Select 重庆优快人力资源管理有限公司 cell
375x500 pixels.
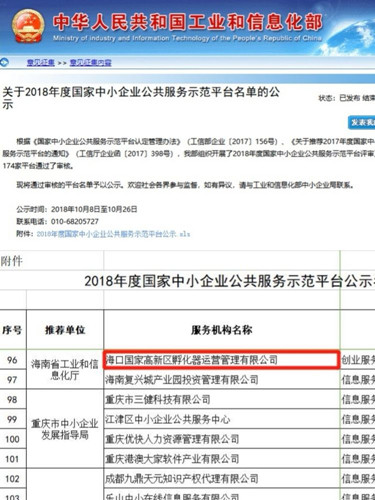pyautogui.click(x=222, y=439)
